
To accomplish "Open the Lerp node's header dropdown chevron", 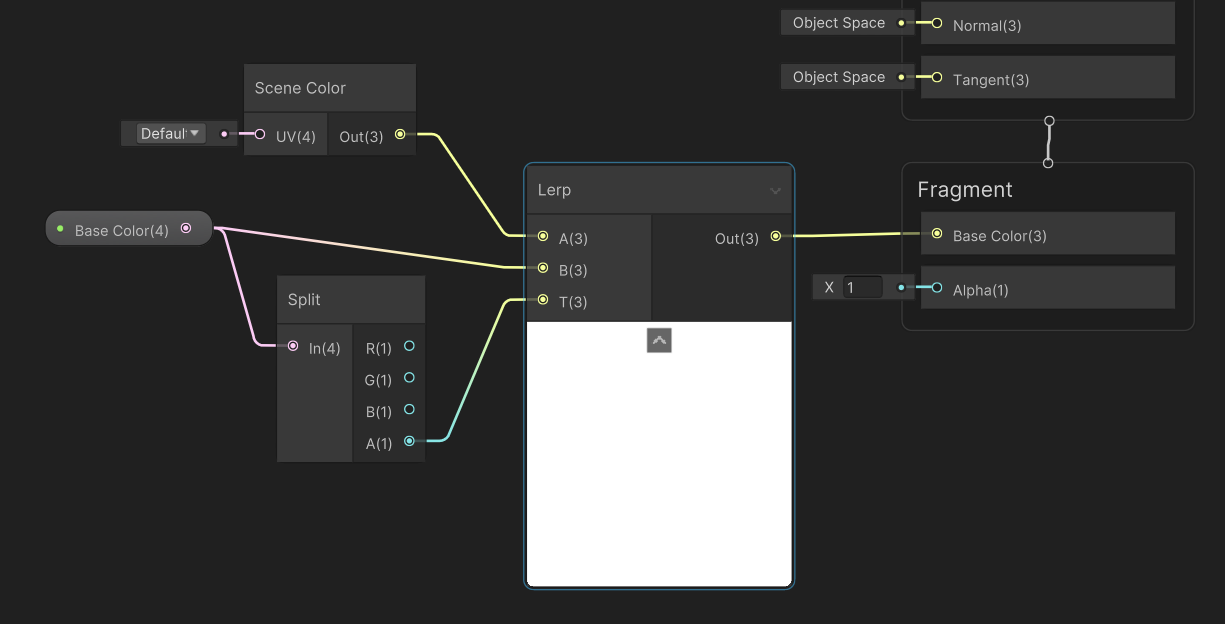I will (775, 189).
